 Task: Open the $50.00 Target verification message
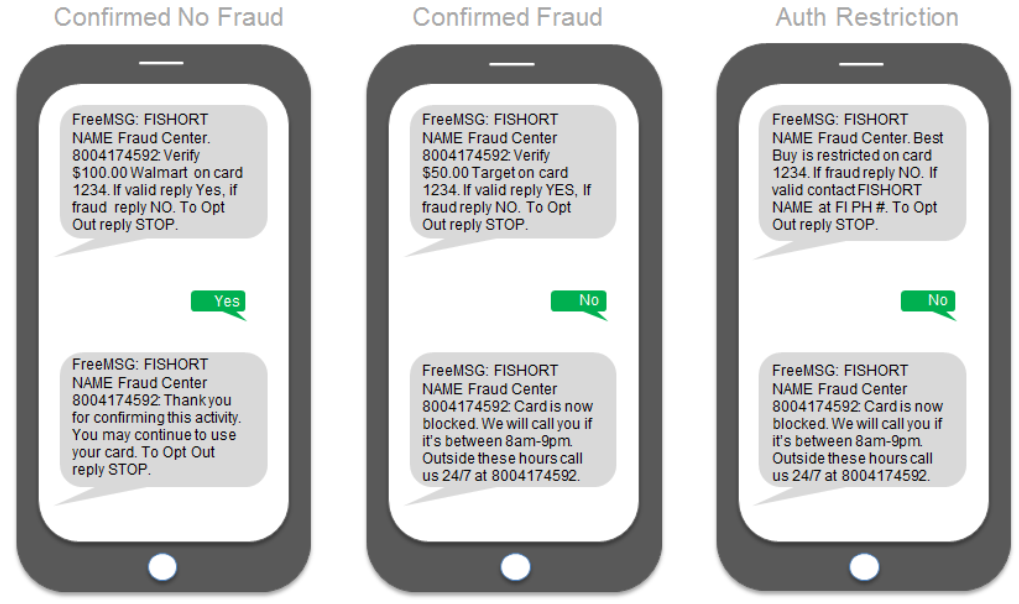click(513, 172)
